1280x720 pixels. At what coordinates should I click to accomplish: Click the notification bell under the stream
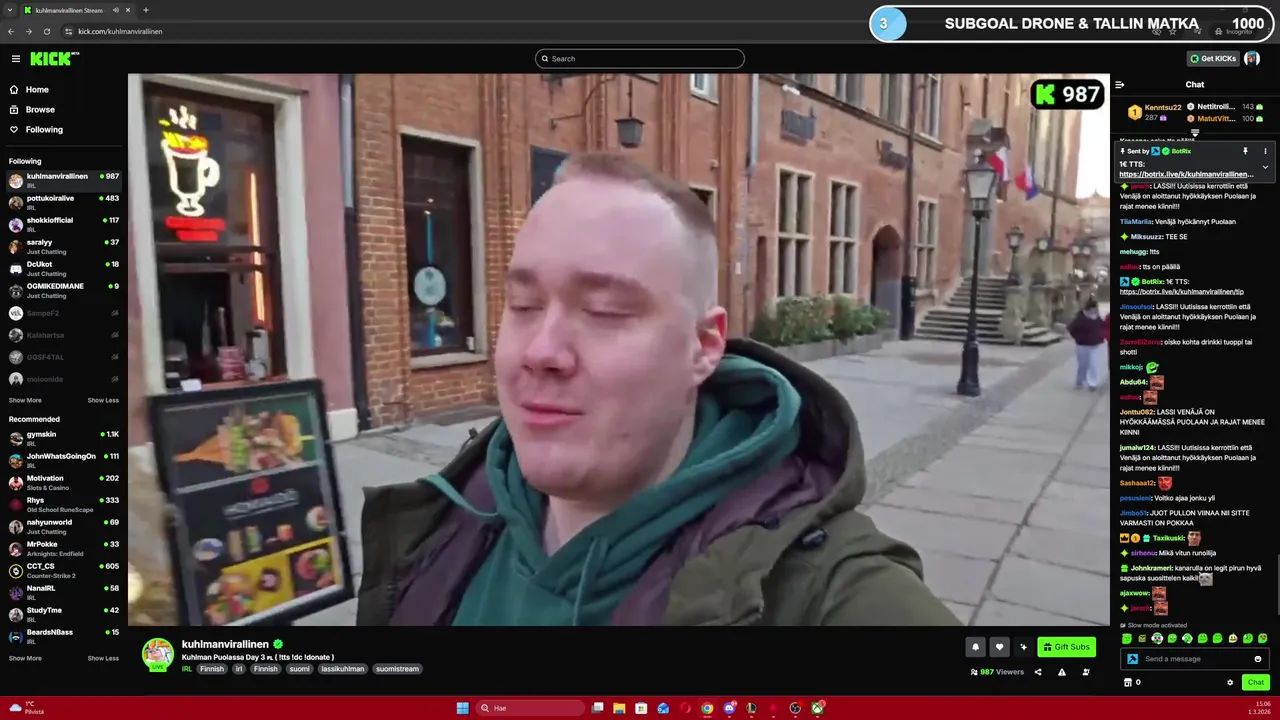975,647
